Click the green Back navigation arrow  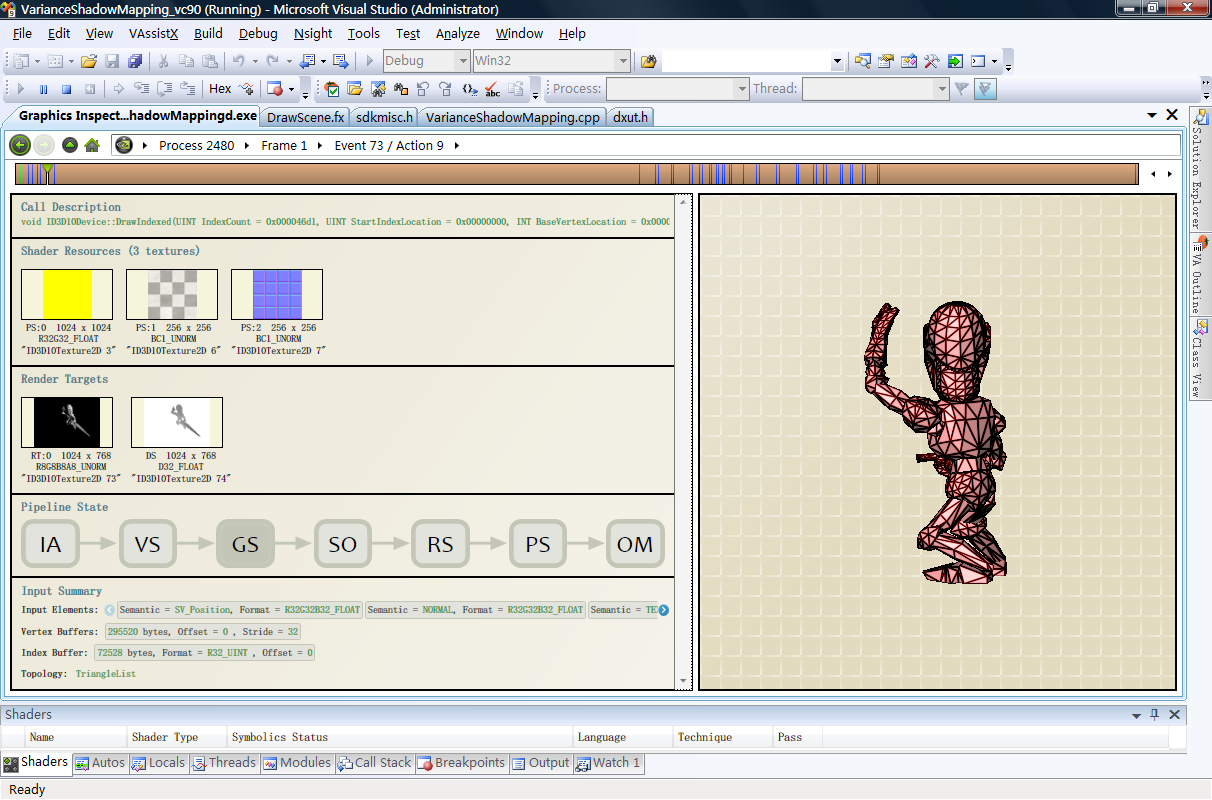click(20, 145)
